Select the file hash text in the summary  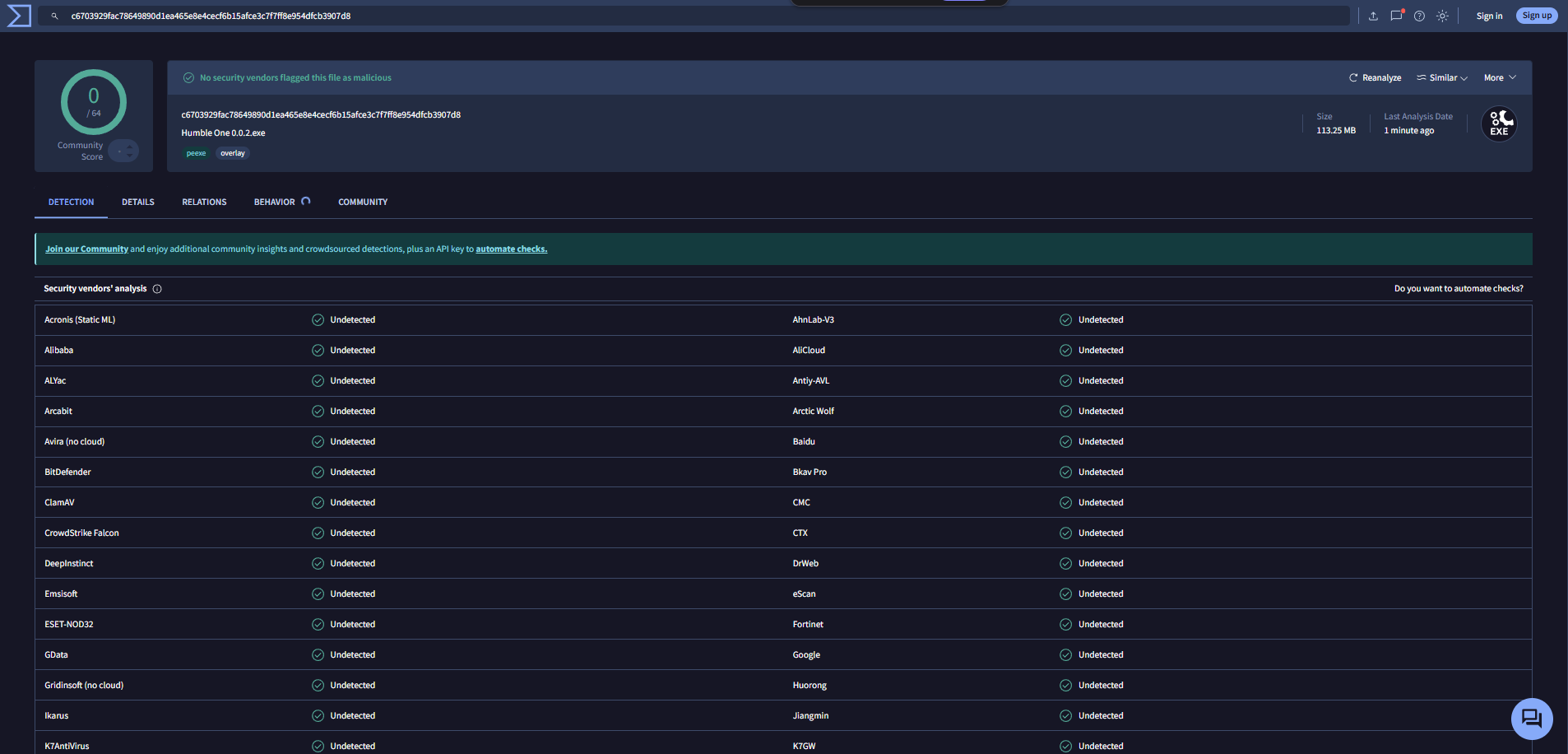click(321, 115)
